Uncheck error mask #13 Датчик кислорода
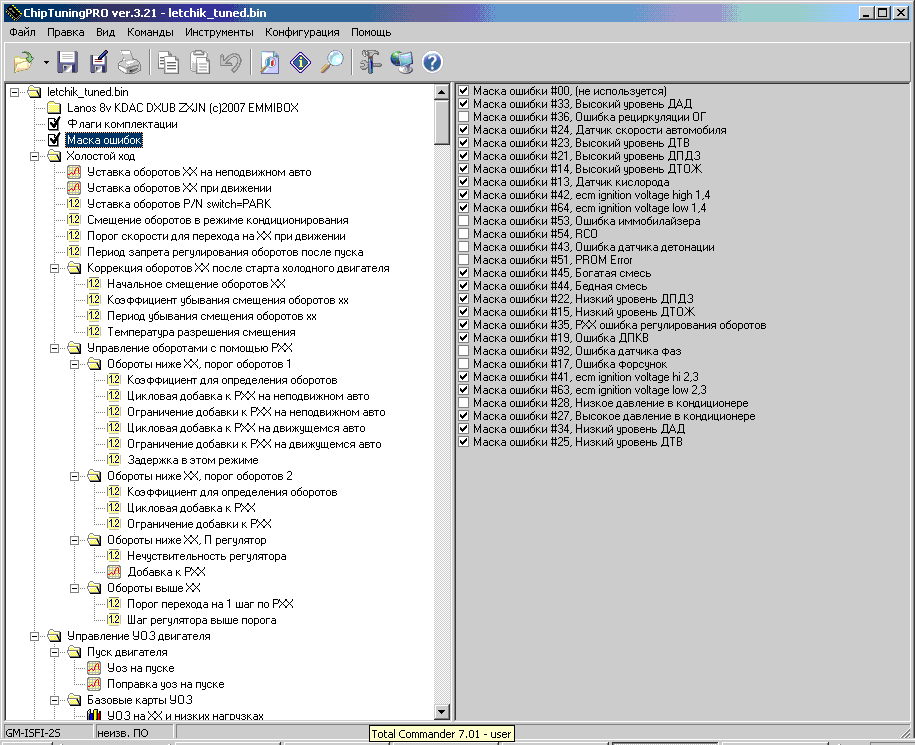The height and width of the screenshot is (745, 915). (x=464, y=182)
